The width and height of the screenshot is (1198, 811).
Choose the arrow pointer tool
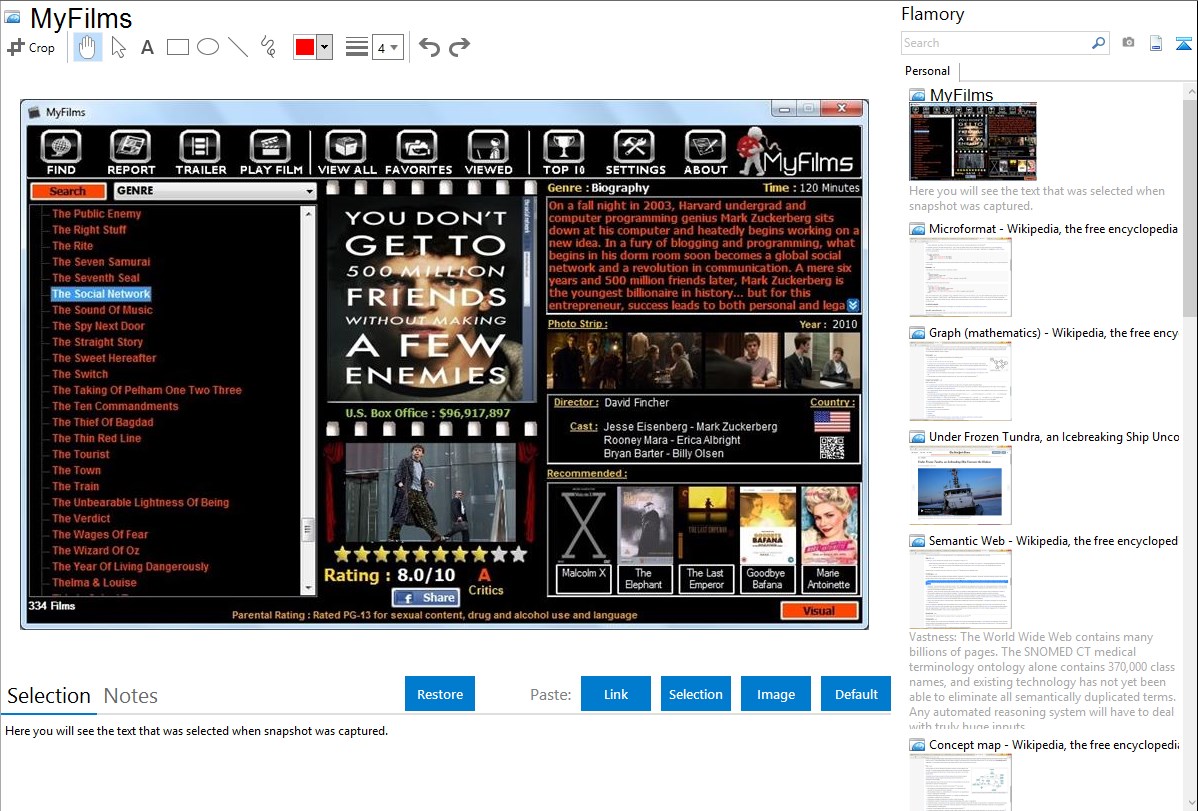(x=118, y=47)
